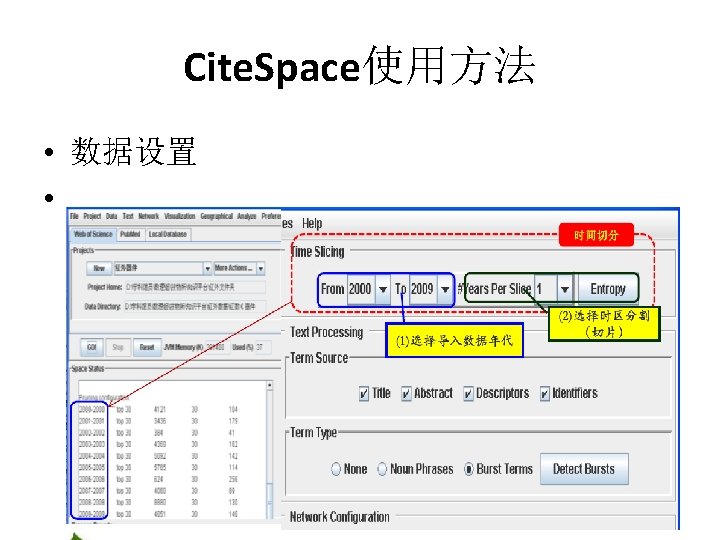Switch to the Web of Science tab
This screenshot has width=720, height=540.
[93, 234]
